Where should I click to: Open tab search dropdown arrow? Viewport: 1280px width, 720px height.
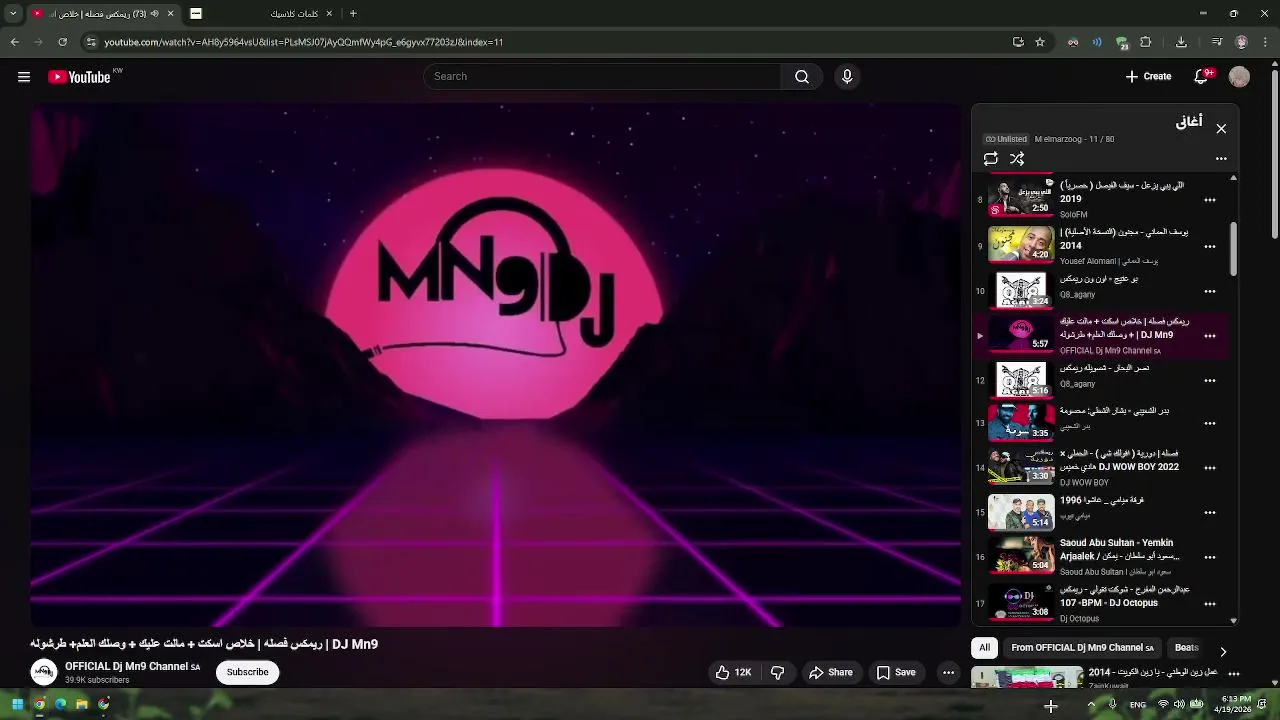[x=13, y=14]
